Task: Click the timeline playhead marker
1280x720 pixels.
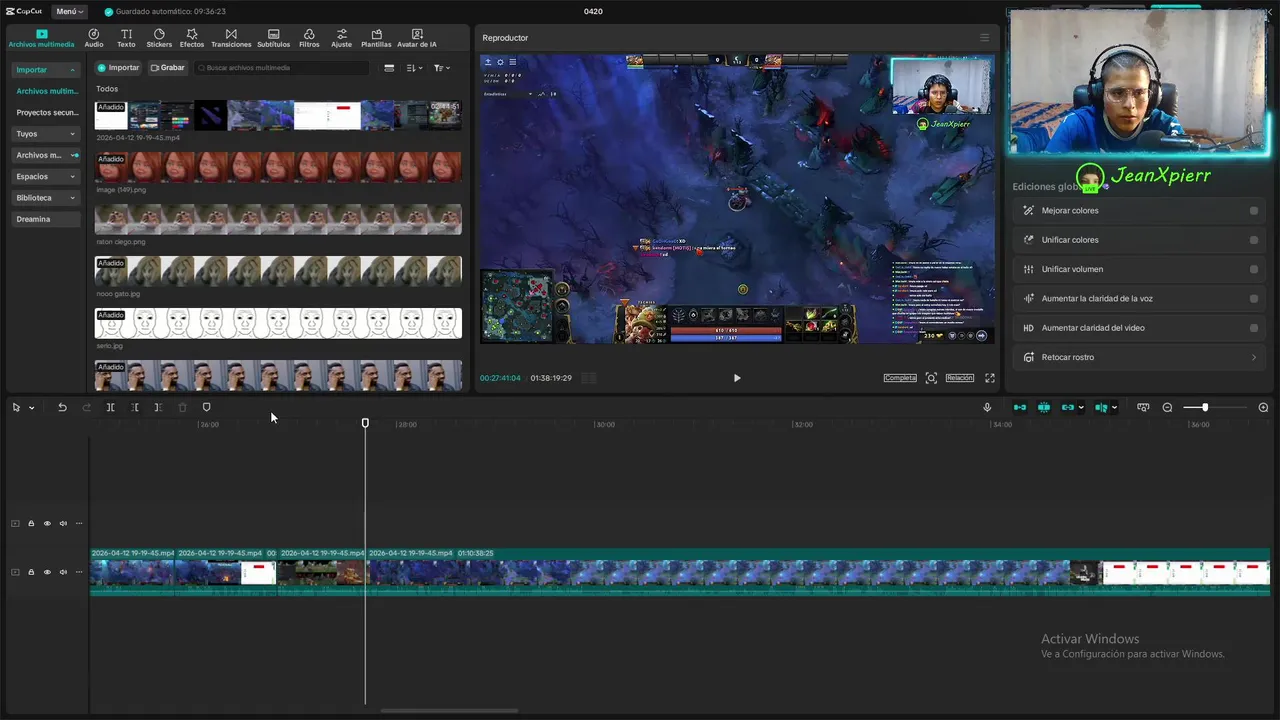Action: [365, 423]
